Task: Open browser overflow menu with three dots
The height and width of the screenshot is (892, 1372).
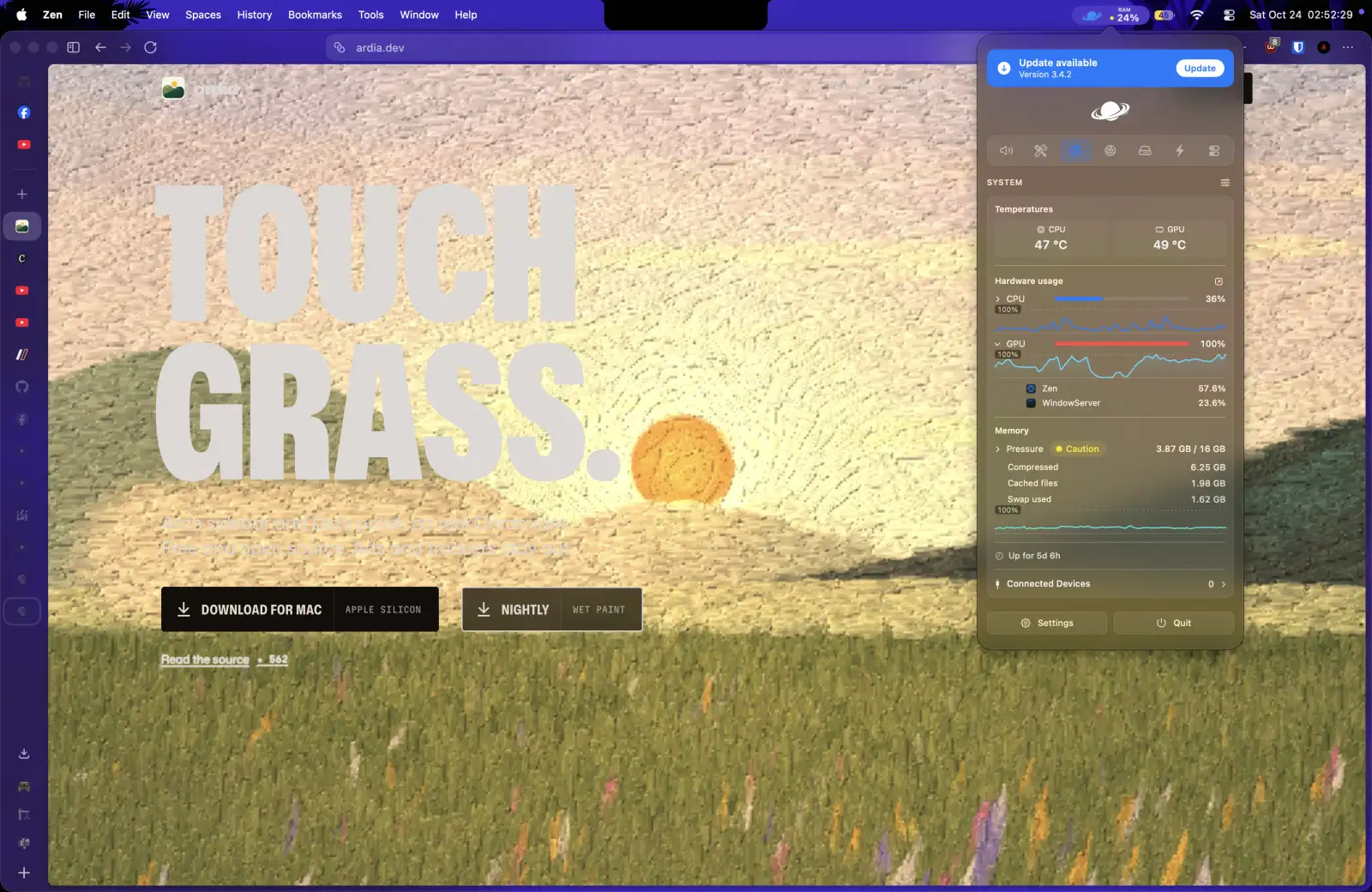Action: (1348, 47)
